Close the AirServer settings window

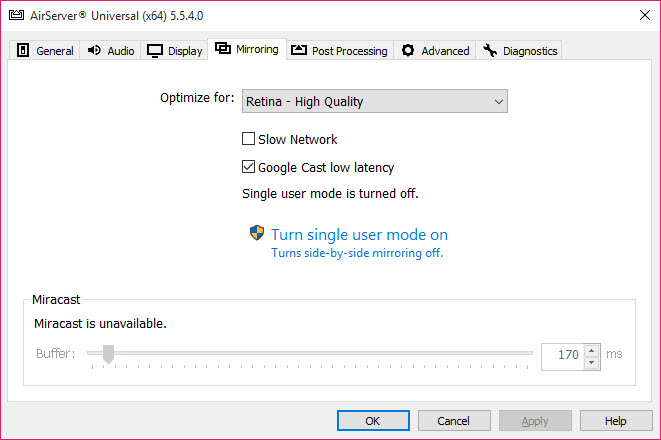645,16
